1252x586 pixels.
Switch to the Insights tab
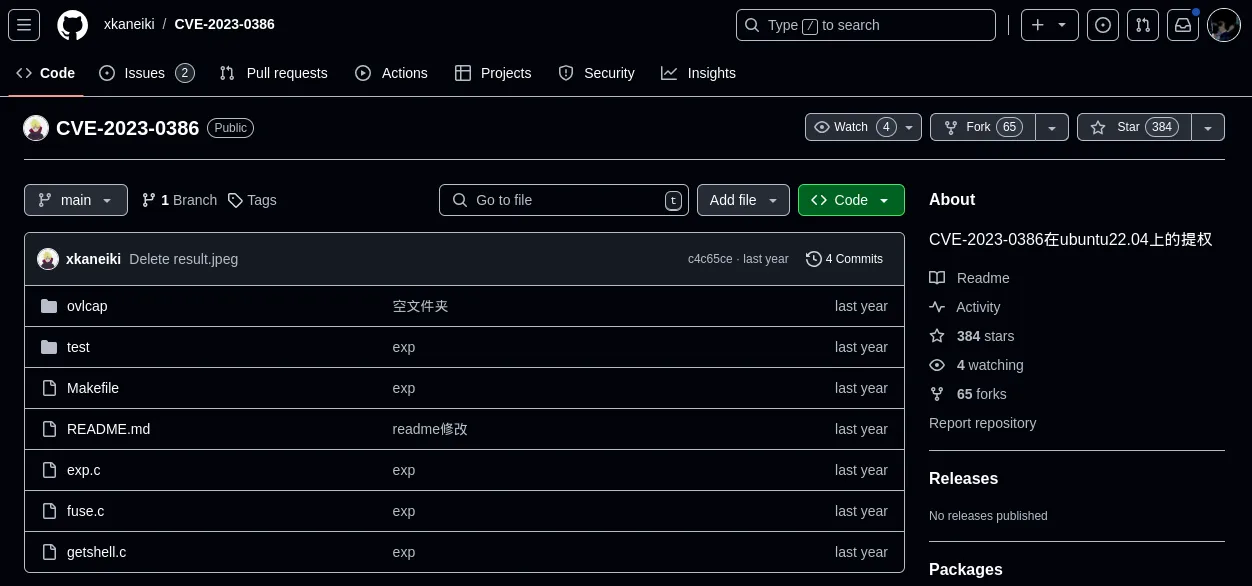coord(698,73)
